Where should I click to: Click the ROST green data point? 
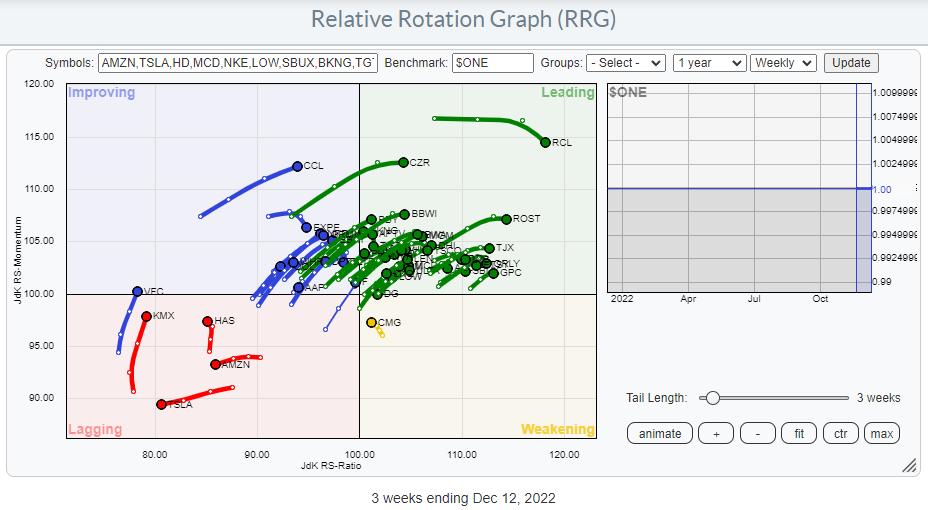506,219
